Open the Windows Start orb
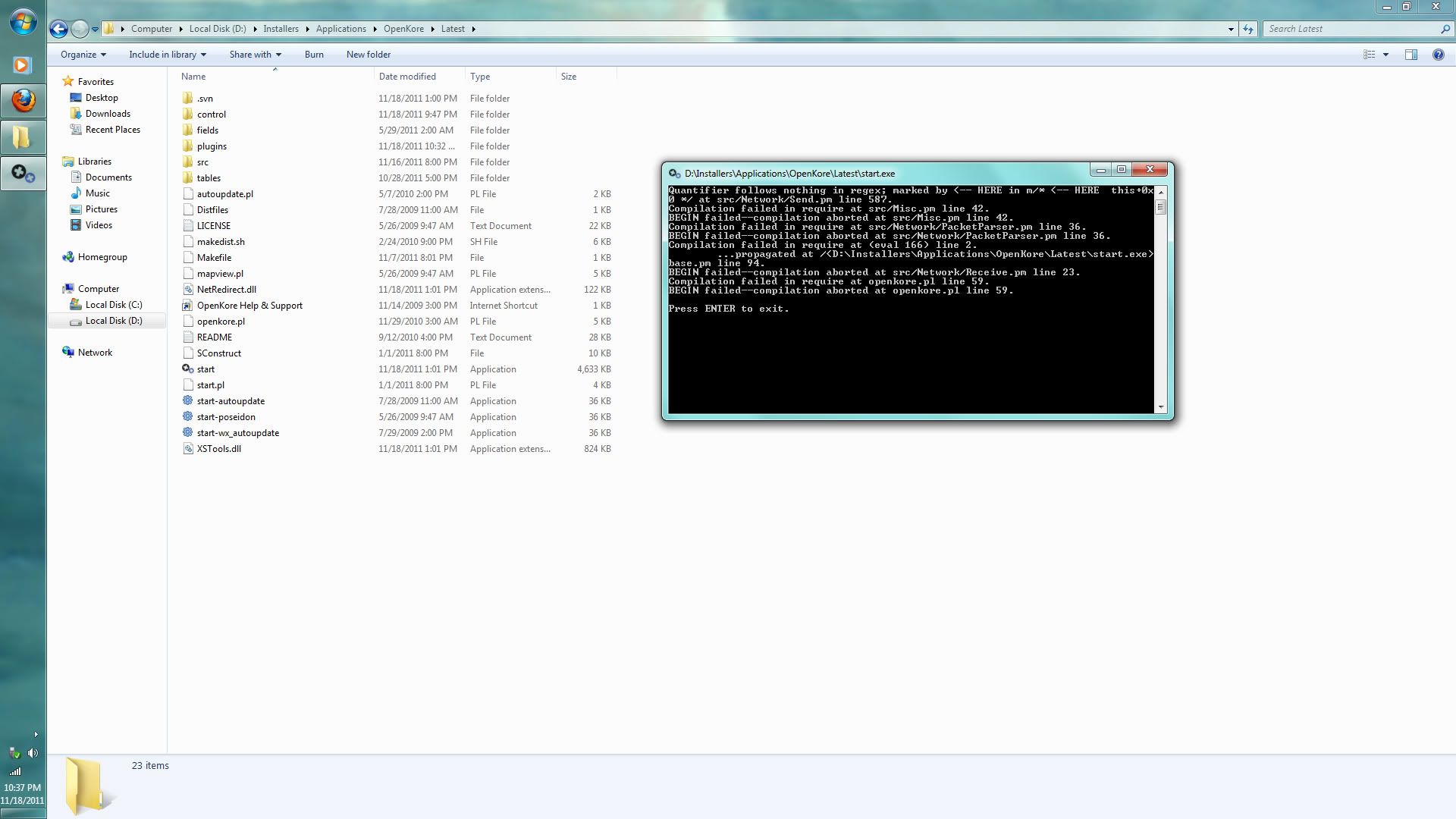 pos(23,22)
